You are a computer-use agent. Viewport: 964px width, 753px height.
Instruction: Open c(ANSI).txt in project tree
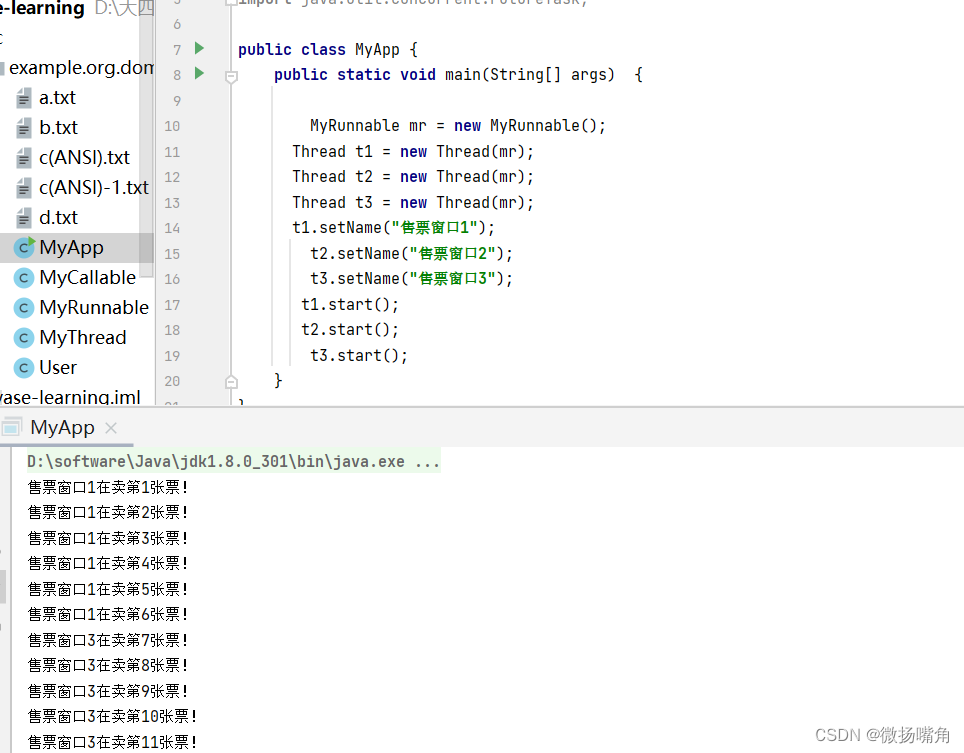coord(84,158)
